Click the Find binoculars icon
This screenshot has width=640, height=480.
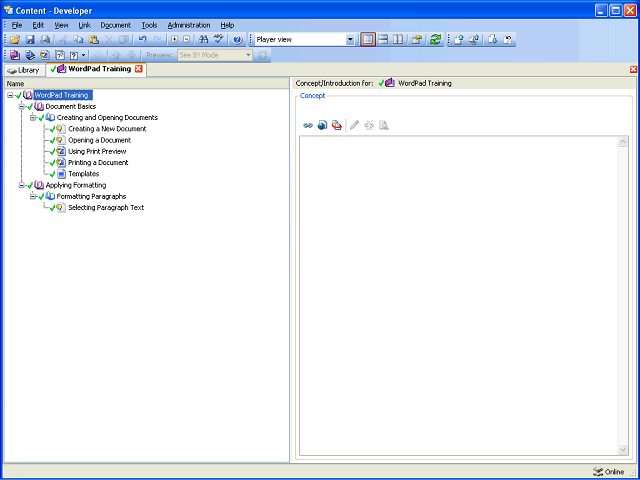203,40
